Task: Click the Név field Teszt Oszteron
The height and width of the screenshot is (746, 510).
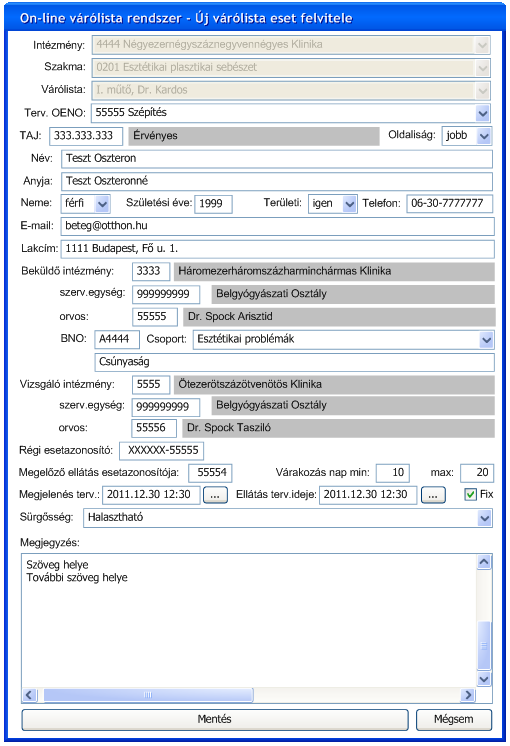Action: [x=277, y=159]
